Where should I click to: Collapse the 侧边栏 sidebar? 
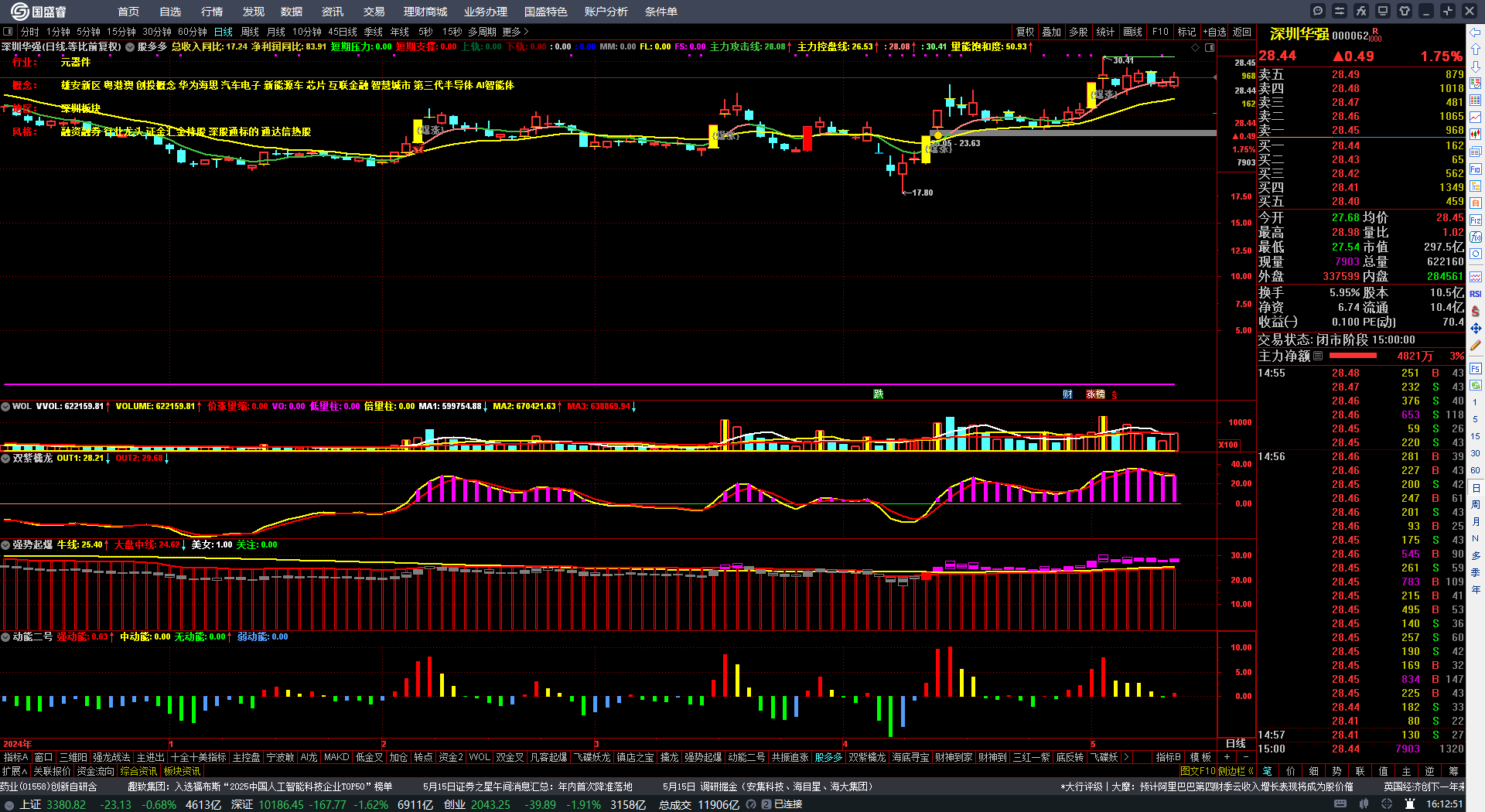[1235, 771]
